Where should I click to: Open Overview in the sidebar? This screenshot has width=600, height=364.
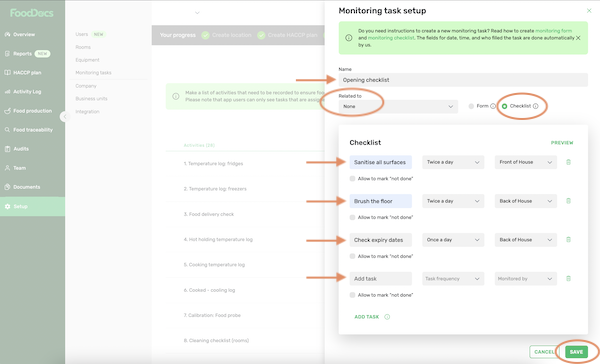pos(24,34)
